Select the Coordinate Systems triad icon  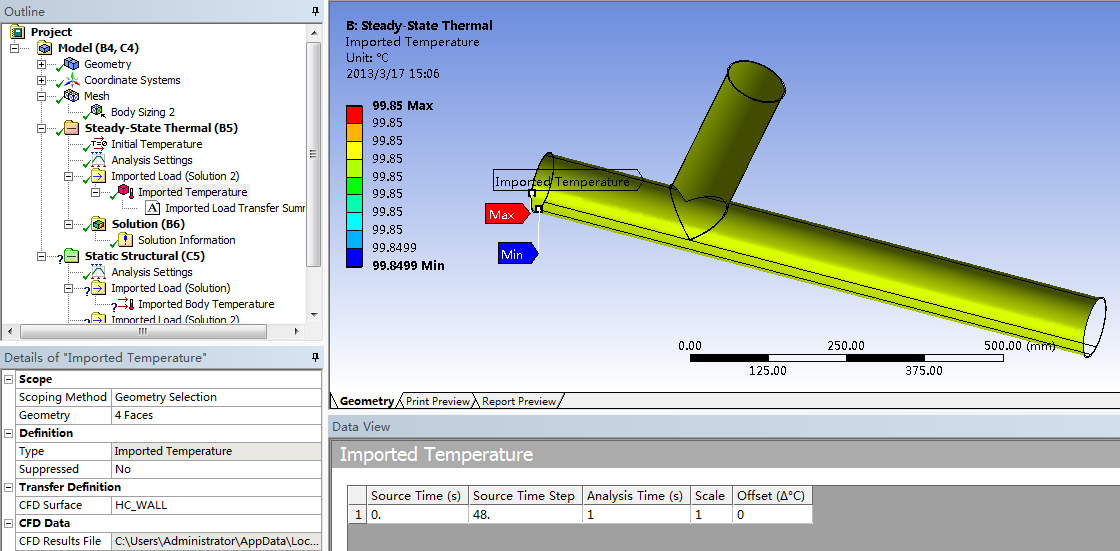pos(71,80)
